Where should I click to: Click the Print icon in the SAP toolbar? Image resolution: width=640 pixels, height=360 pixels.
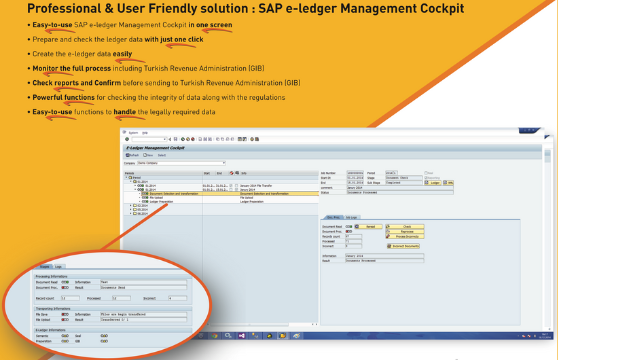(x=200, y=139)
